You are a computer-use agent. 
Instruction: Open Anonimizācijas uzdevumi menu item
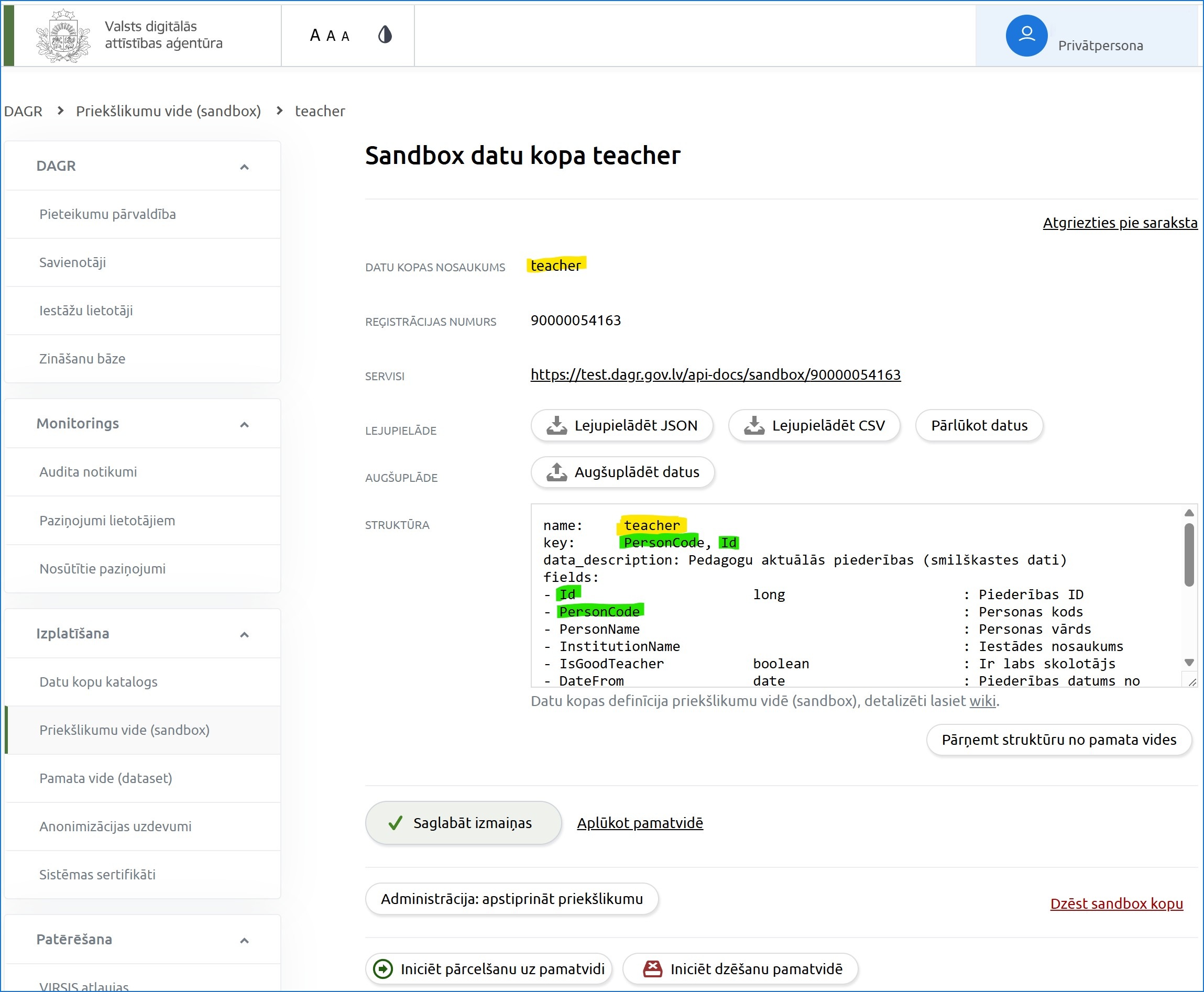[143, 826]
